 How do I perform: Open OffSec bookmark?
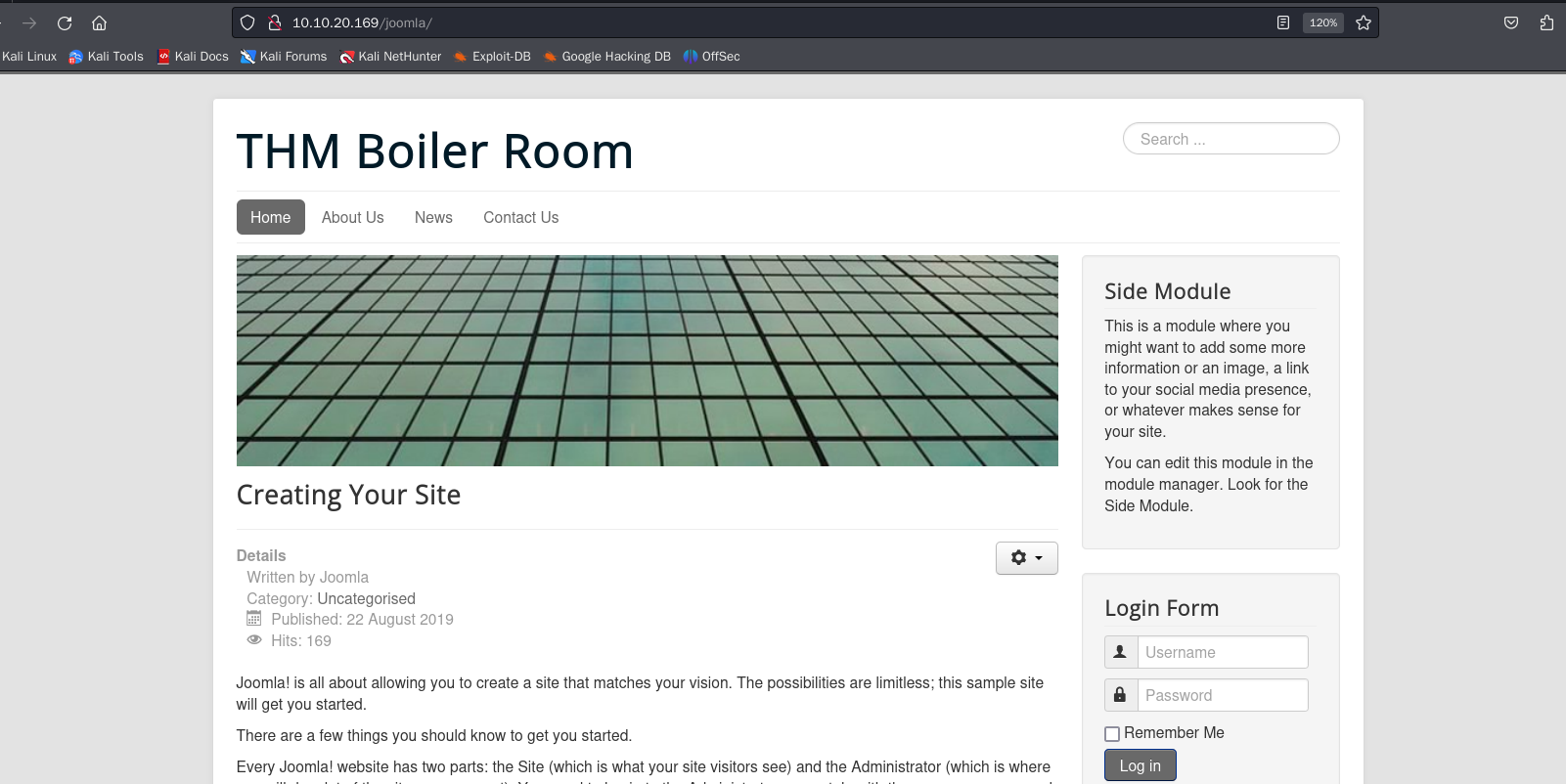coord(711,57)
